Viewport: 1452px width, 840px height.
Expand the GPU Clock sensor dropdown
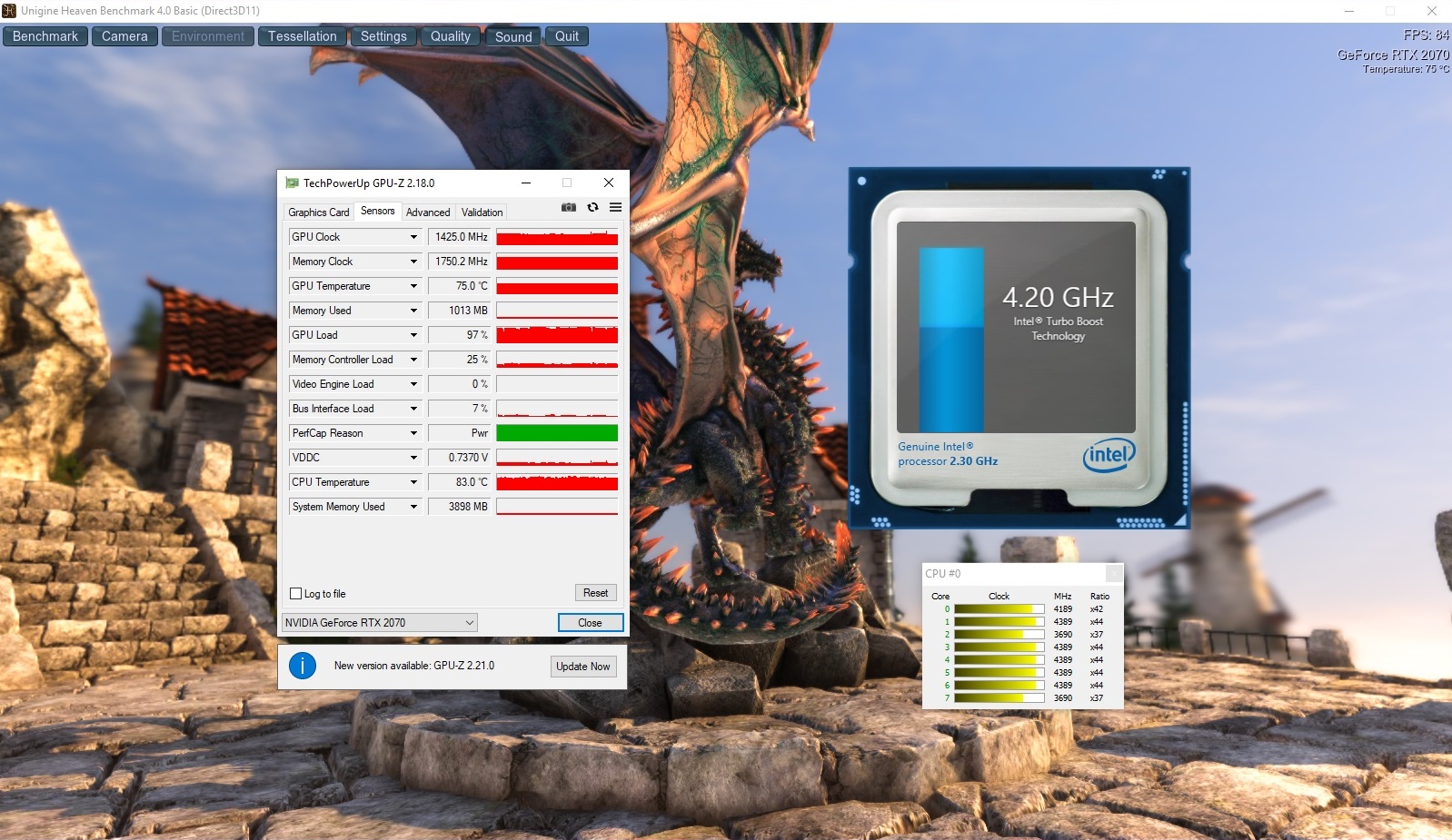click(x=413, y=237)
